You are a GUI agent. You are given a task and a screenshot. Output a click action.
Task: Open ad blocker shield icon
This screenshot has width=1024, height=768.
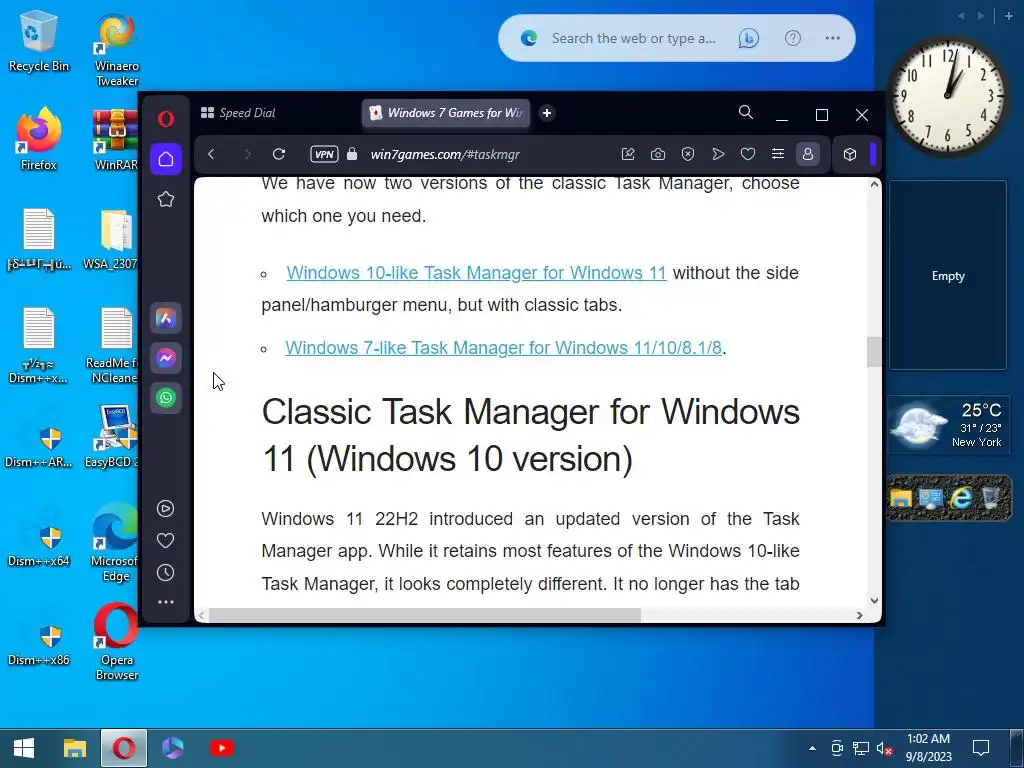688,154
